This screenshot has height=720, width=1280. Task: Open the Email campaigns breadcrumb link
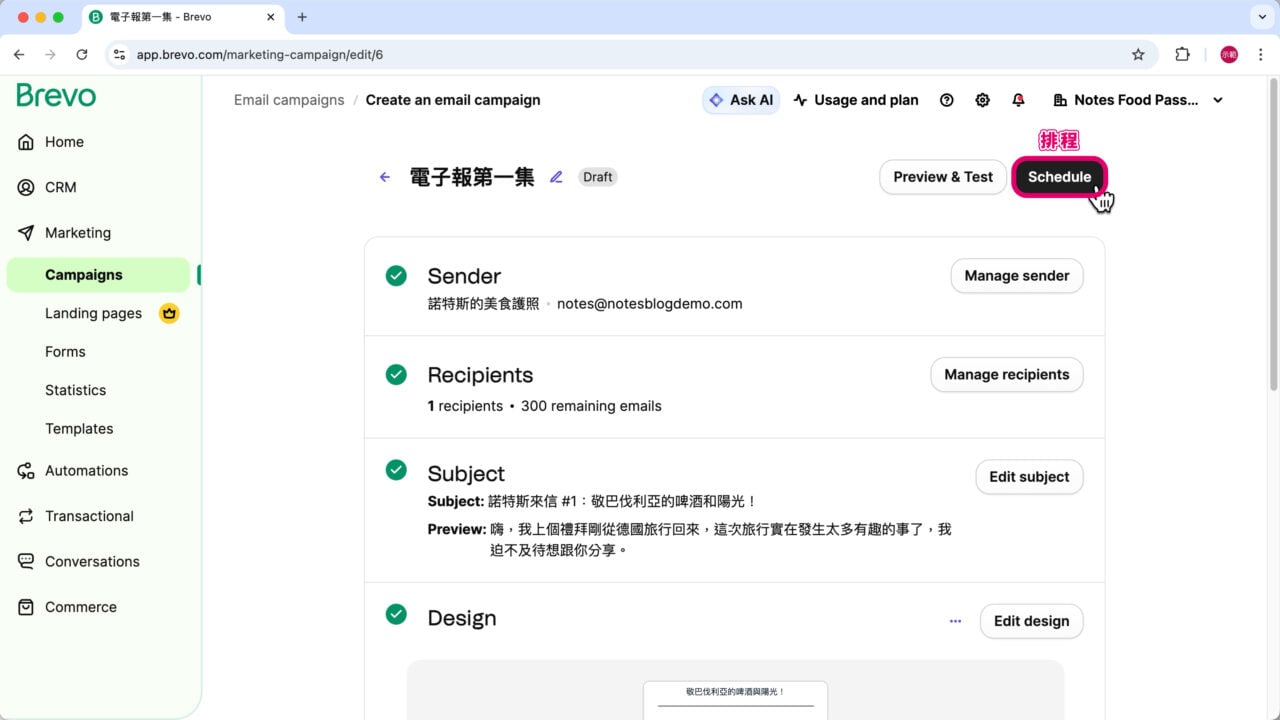[288, 100]
